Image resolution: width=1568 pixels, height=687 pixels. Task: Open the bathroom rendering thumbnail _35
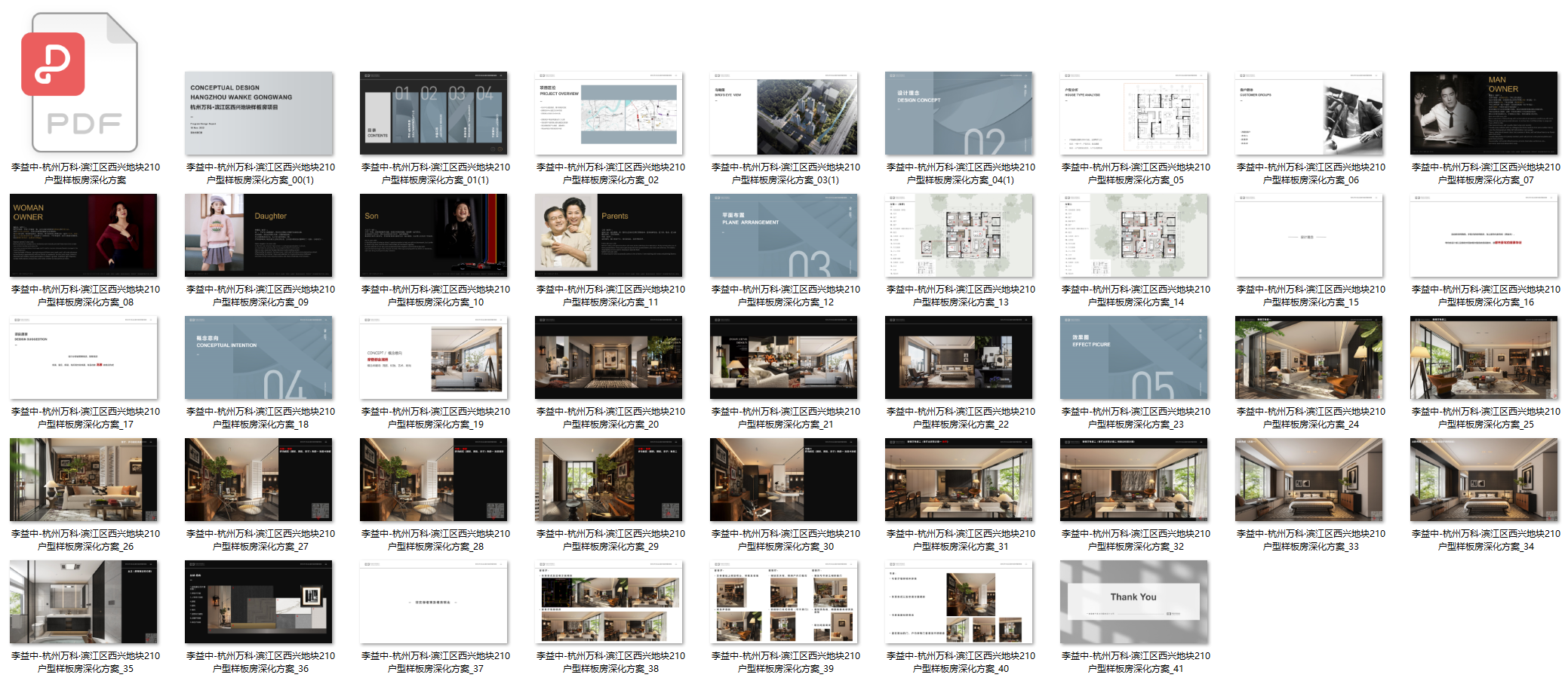83,602
